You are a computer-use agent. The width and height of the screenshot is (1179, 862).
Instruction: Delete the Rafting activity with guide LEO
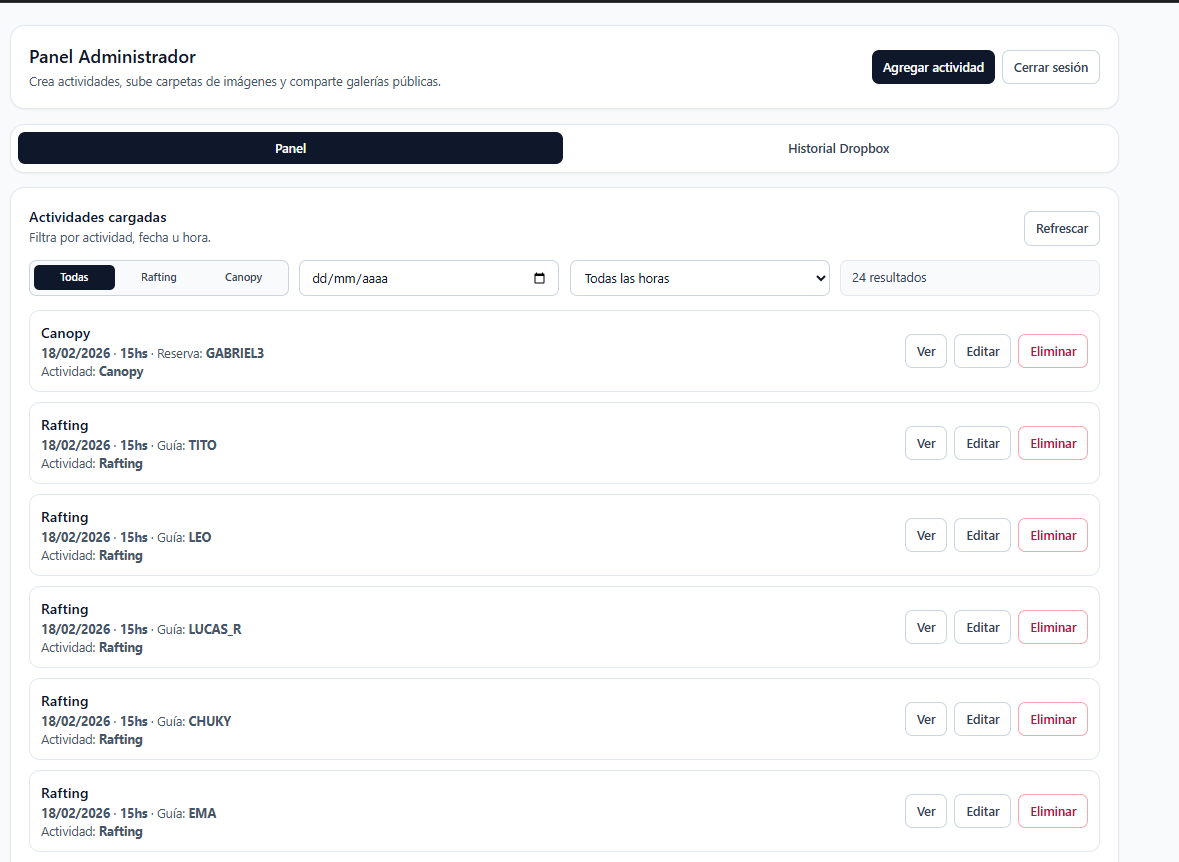click(1053, 536)
